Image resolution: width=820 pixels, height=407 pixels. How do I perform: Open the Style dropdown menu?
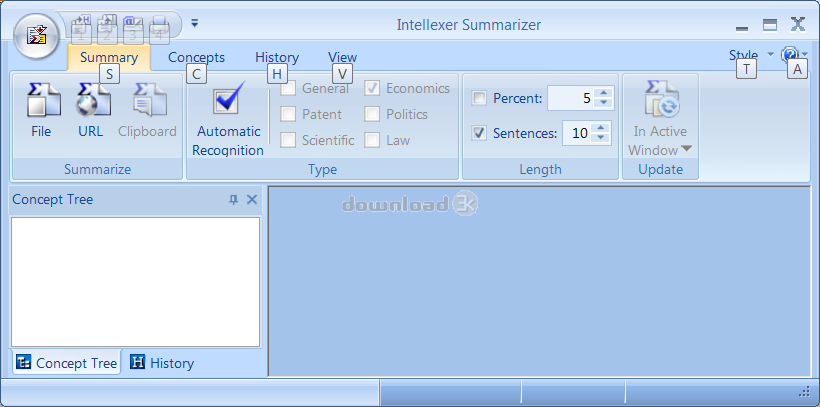(750, 55)
